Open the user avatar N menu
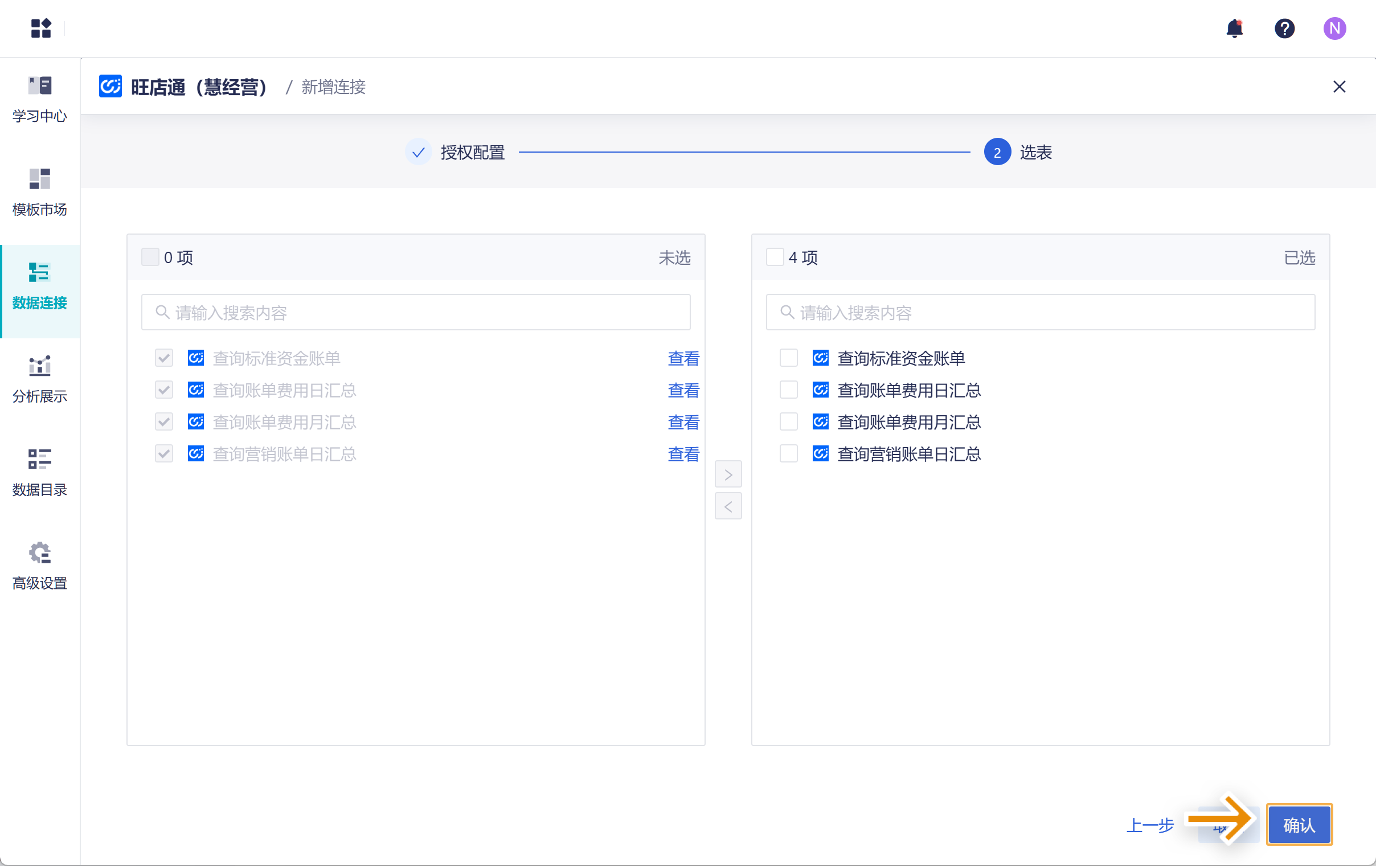Image resolution: width=1376 pixels, height=868 pixels. [1334, 28]
